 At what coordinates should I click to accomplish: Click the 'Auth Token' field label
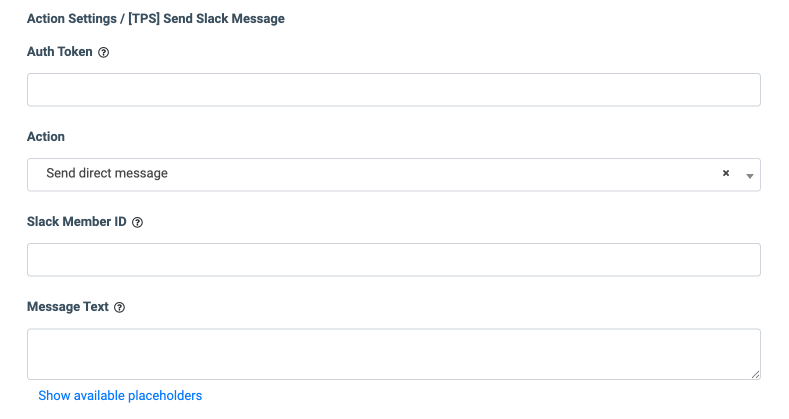60,52
